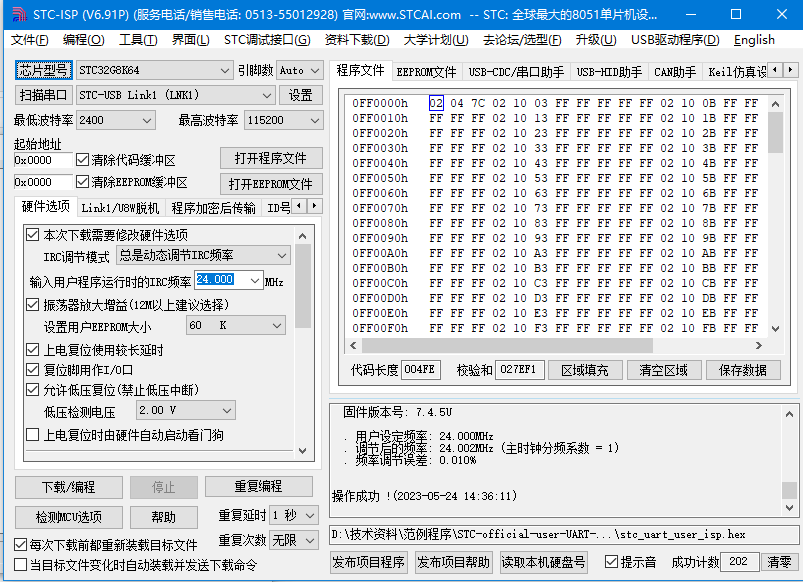Switch language via English menu
The height and width of the screenshot is (582, 803).
coord(754,40)
